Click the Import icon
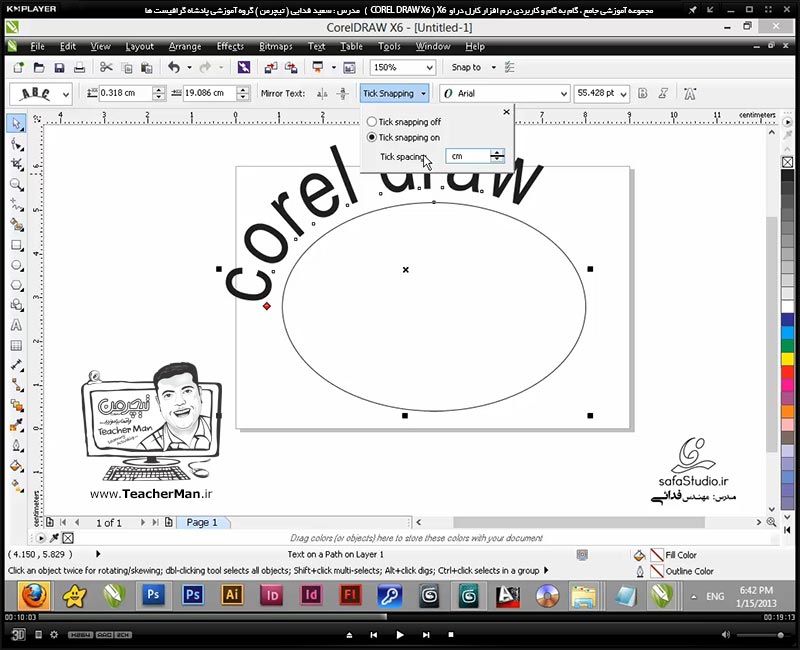The width and height of the screenshot is (800, 650). [x=271, y=67]
